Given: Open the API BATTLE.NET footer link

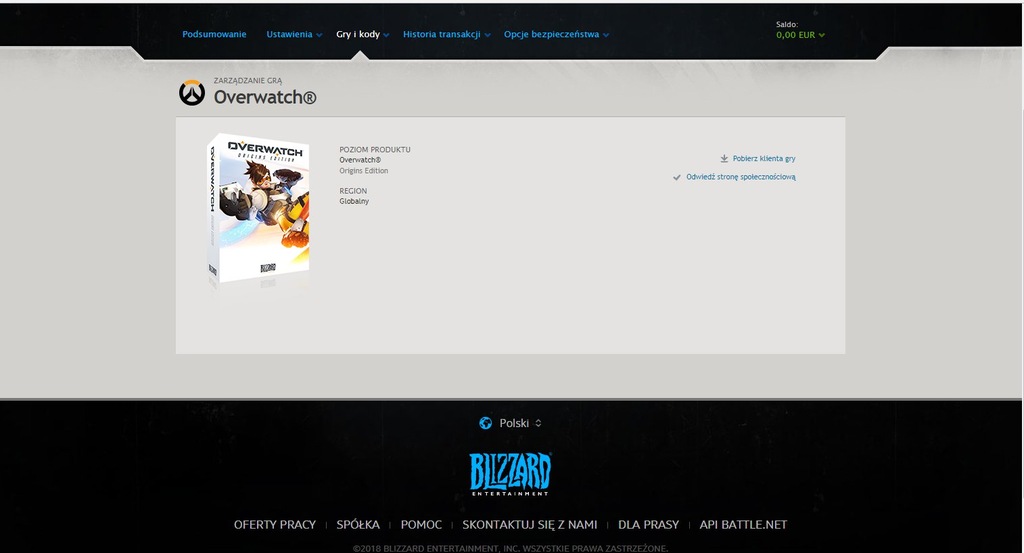Looking at the screenshot, I should click(x=743, y=524).
